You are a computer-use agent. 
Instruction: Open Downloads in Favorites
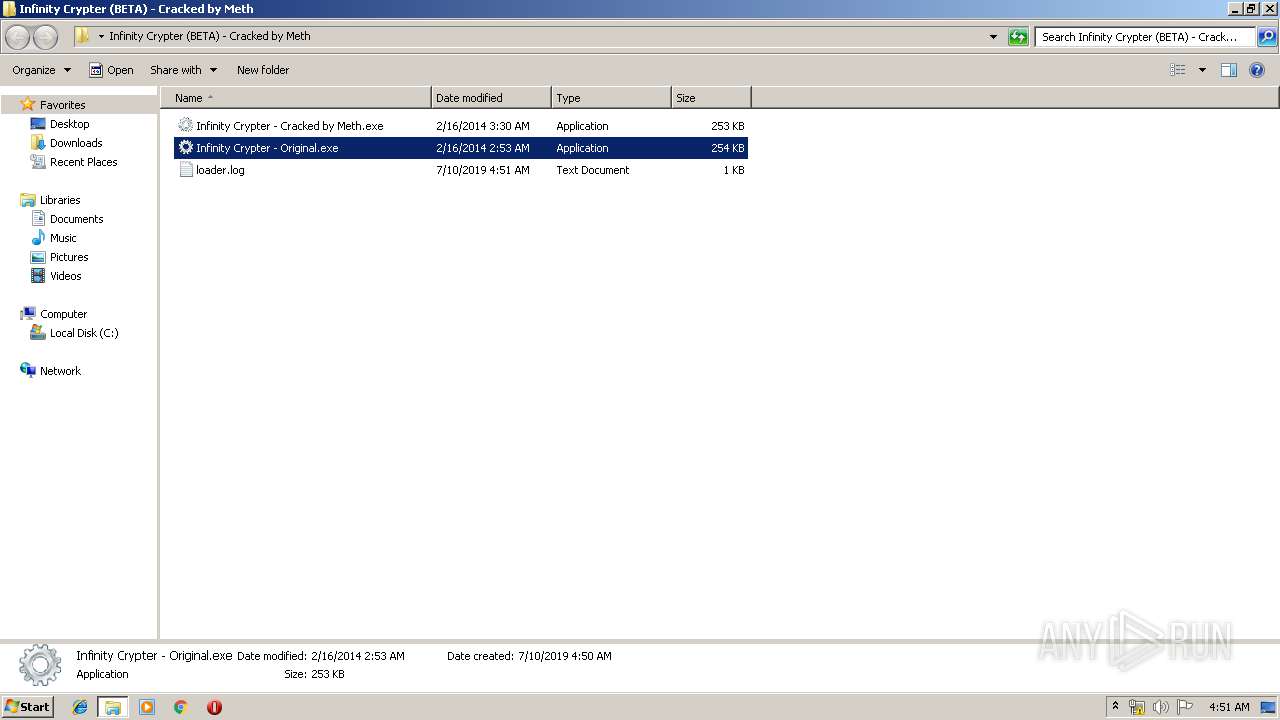click(x=76, y=143)
